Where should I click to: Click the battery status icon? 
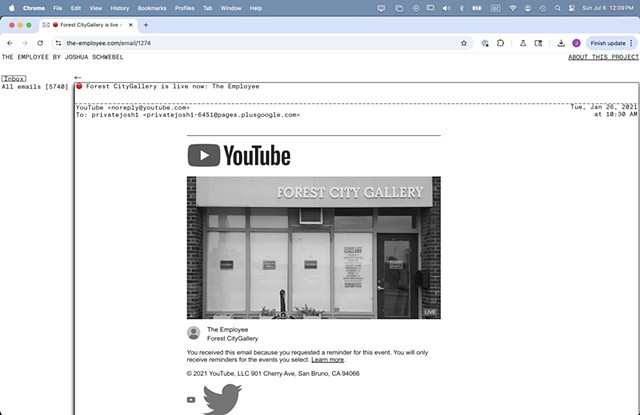click(x=477, y=8)
